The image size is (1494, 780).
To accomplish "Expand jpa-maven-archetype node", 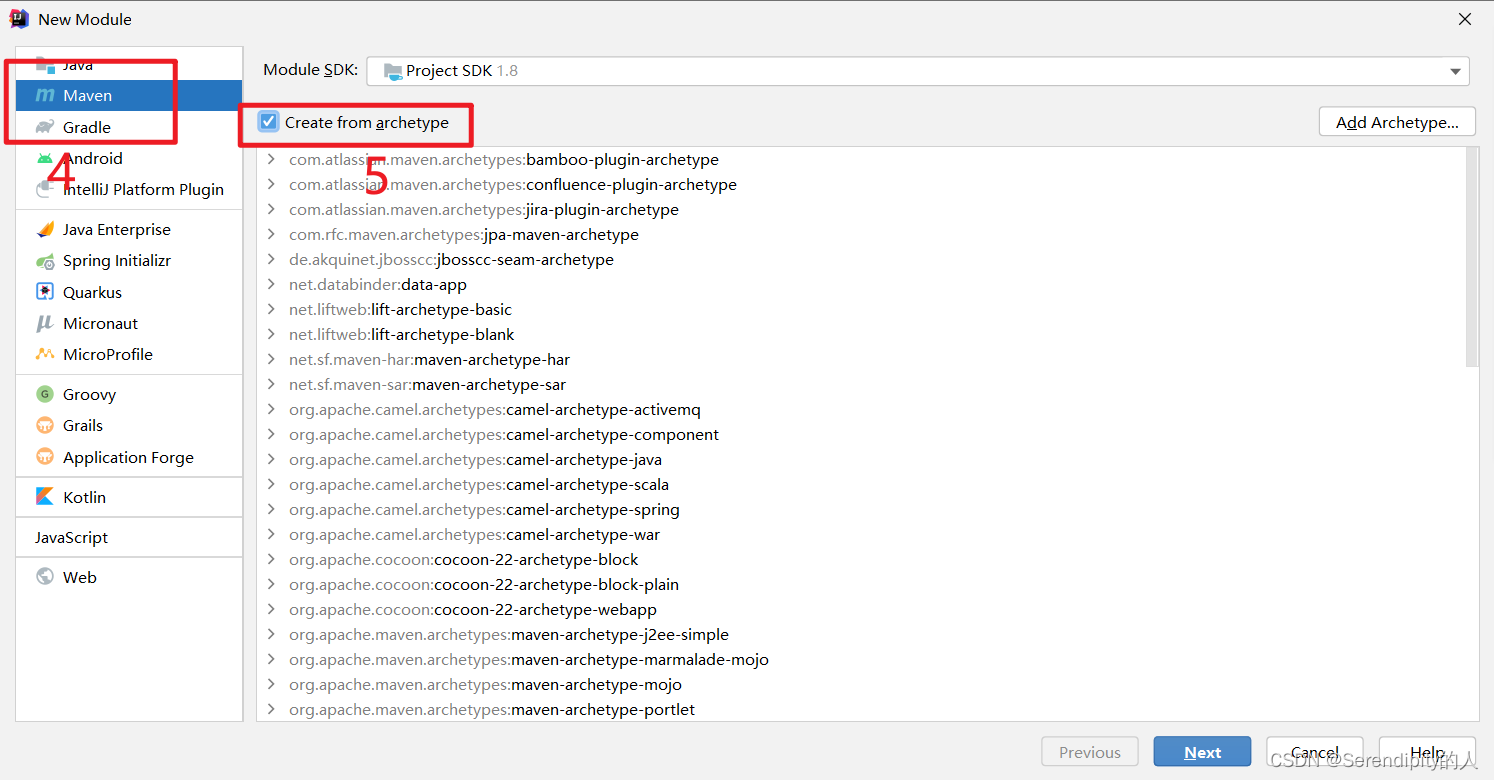I will (x=271, y=234).
